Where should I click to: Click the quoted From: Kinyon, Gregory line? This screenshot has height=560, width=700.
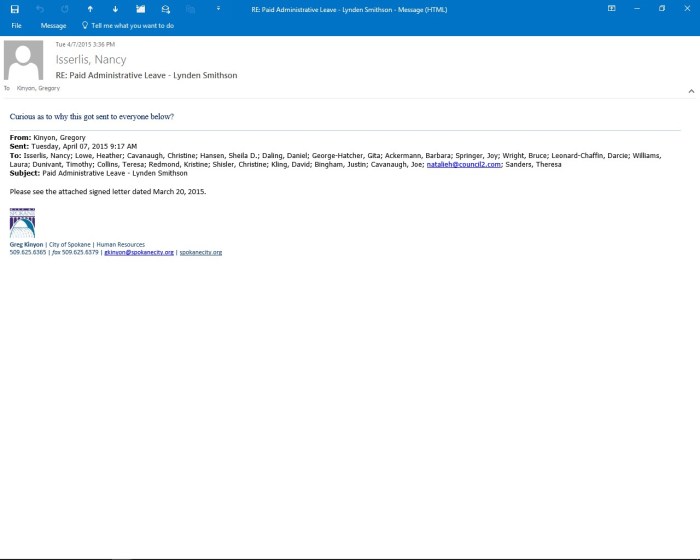(48, 138)
